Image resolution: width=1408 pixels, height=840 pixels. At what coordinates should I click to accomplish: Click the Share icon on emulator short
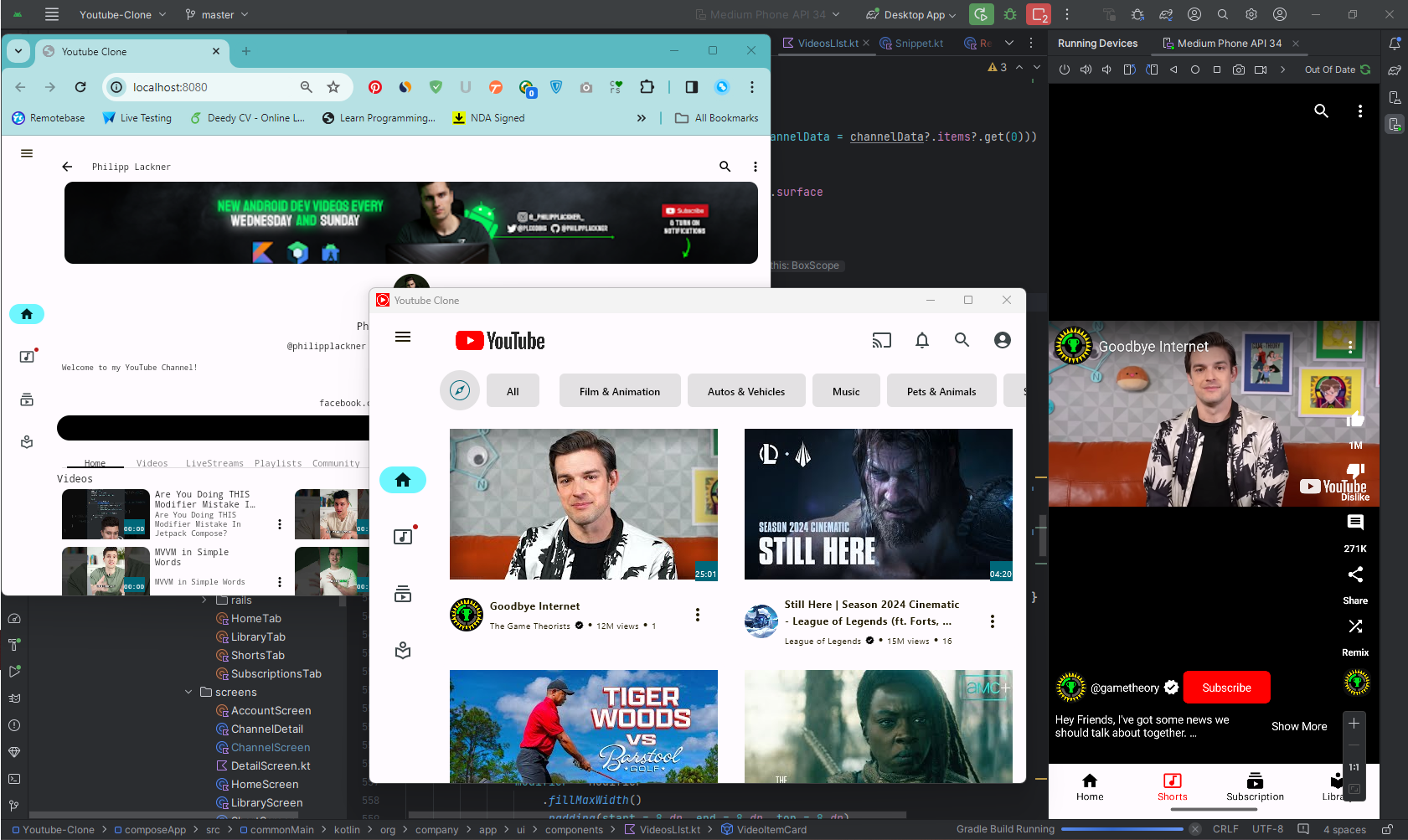[1355, 575]
